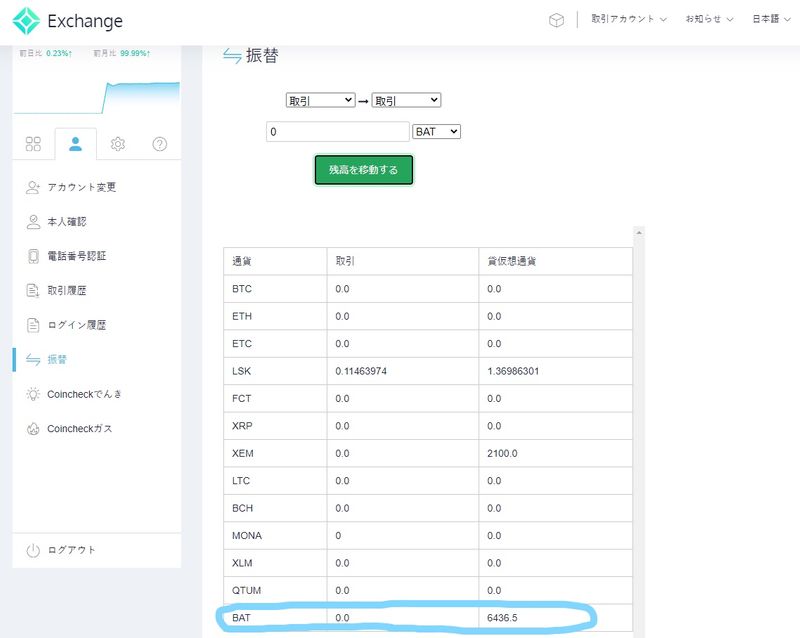Expand the BAT currency selector

[x=436, y=131]
